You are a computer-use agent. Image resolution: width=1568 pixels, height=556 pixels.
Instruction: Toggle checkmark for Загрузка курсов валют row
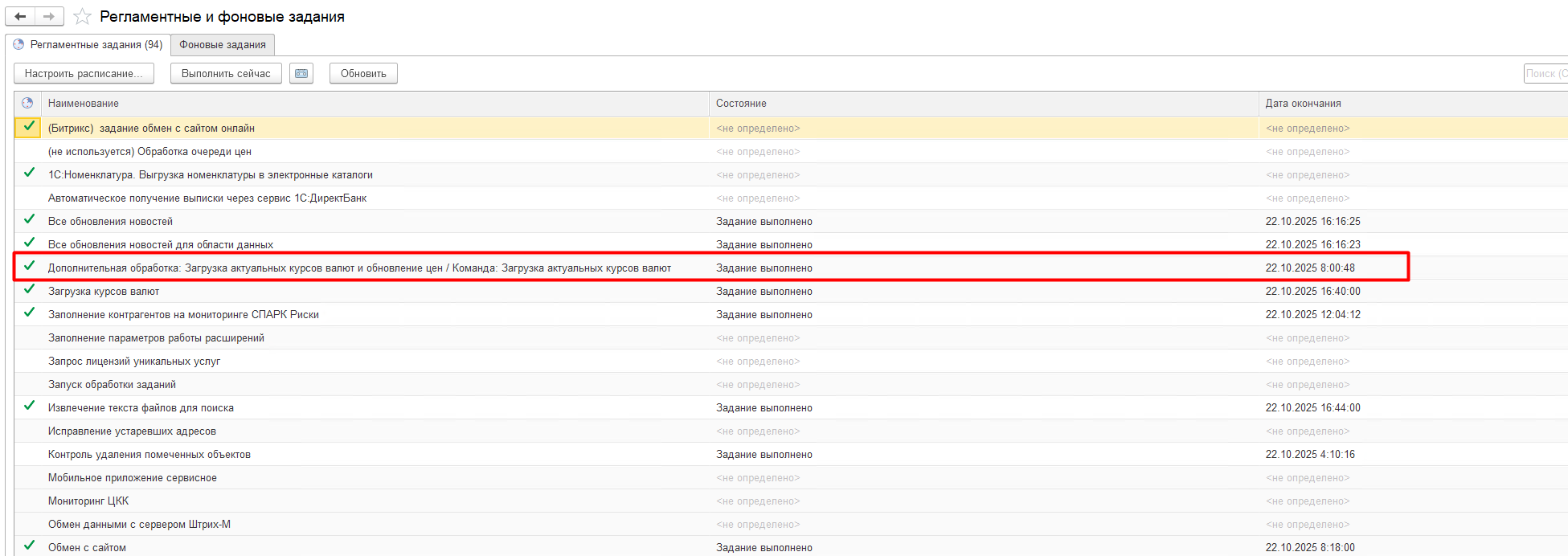point(29,290)
